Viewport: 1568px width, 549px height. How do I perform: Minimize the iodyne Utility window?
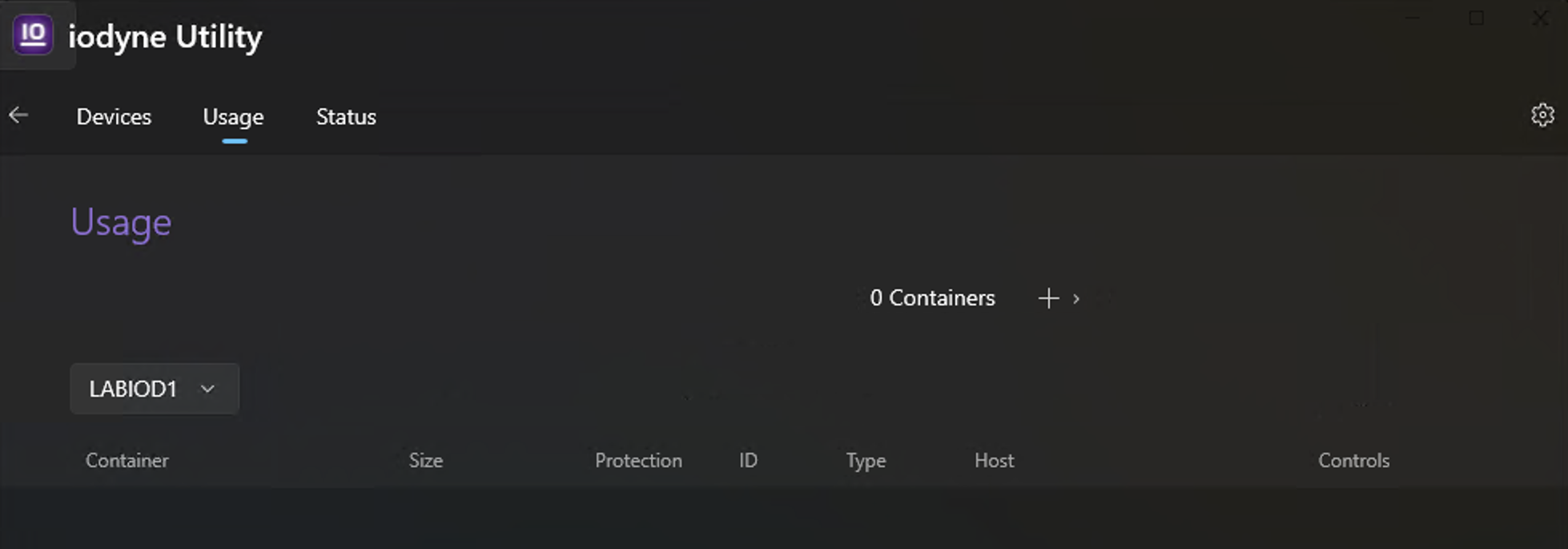point(1413,18)
